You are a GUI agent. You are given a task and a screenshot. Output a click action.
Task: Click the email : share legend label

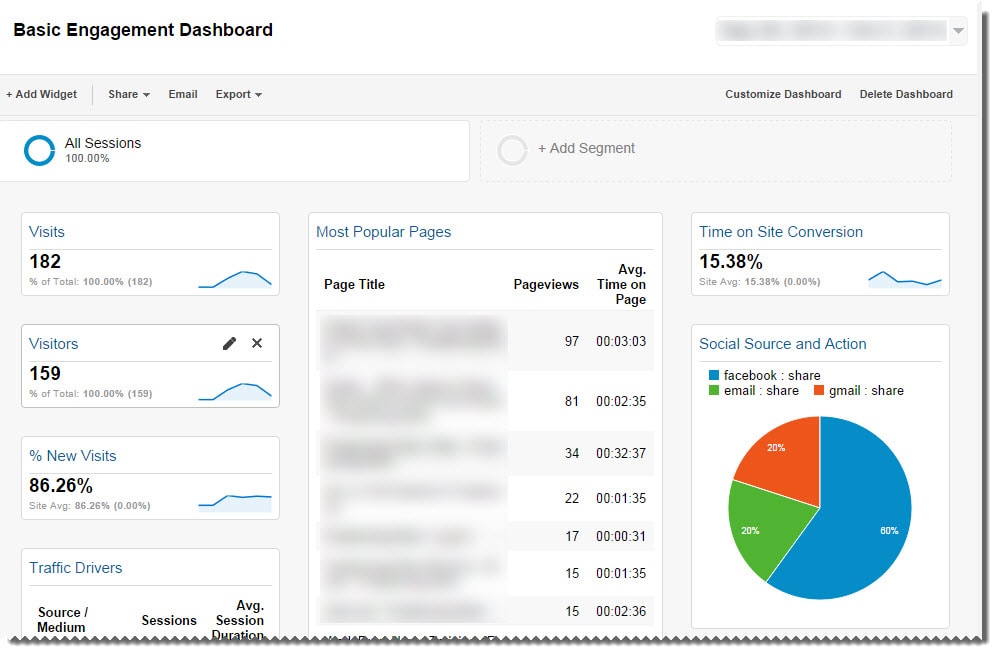point(761,390)
